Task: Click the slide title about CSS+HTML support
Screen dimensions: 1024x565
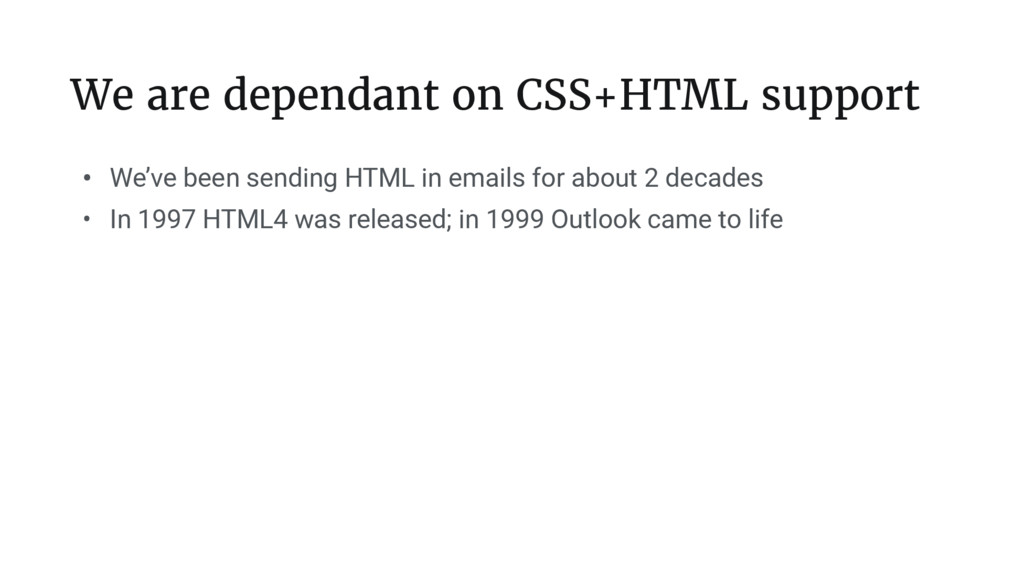Action: (495, 95)
